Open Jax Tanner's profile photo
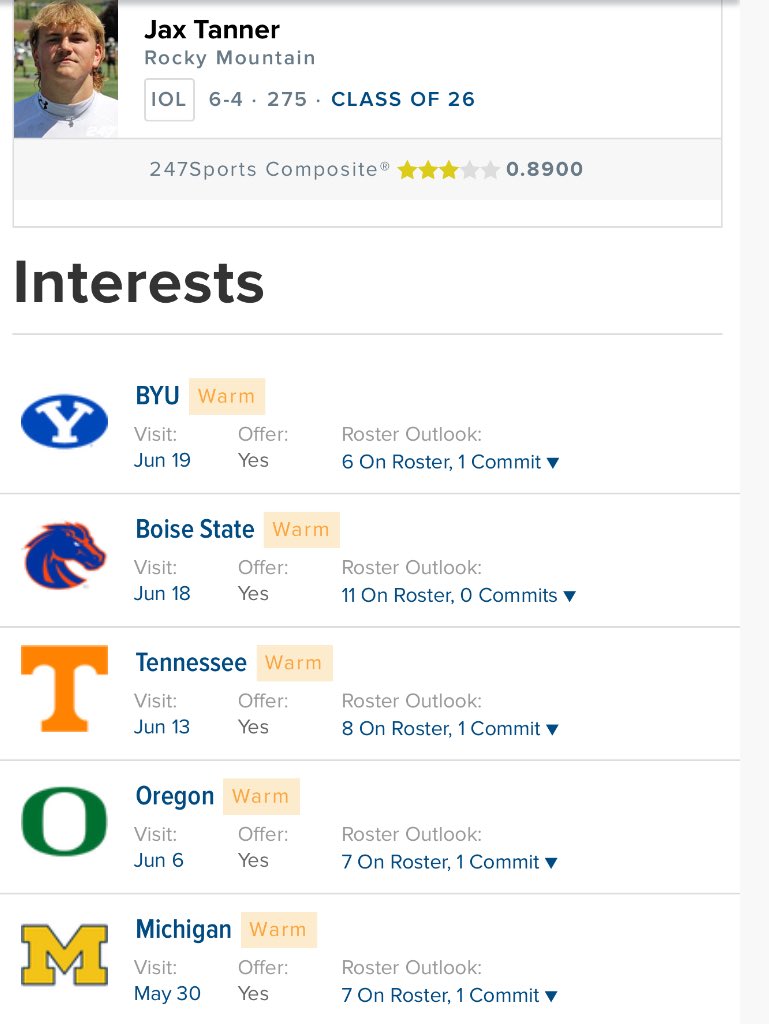The image size is (769, 1024). (x=66, y=69)
